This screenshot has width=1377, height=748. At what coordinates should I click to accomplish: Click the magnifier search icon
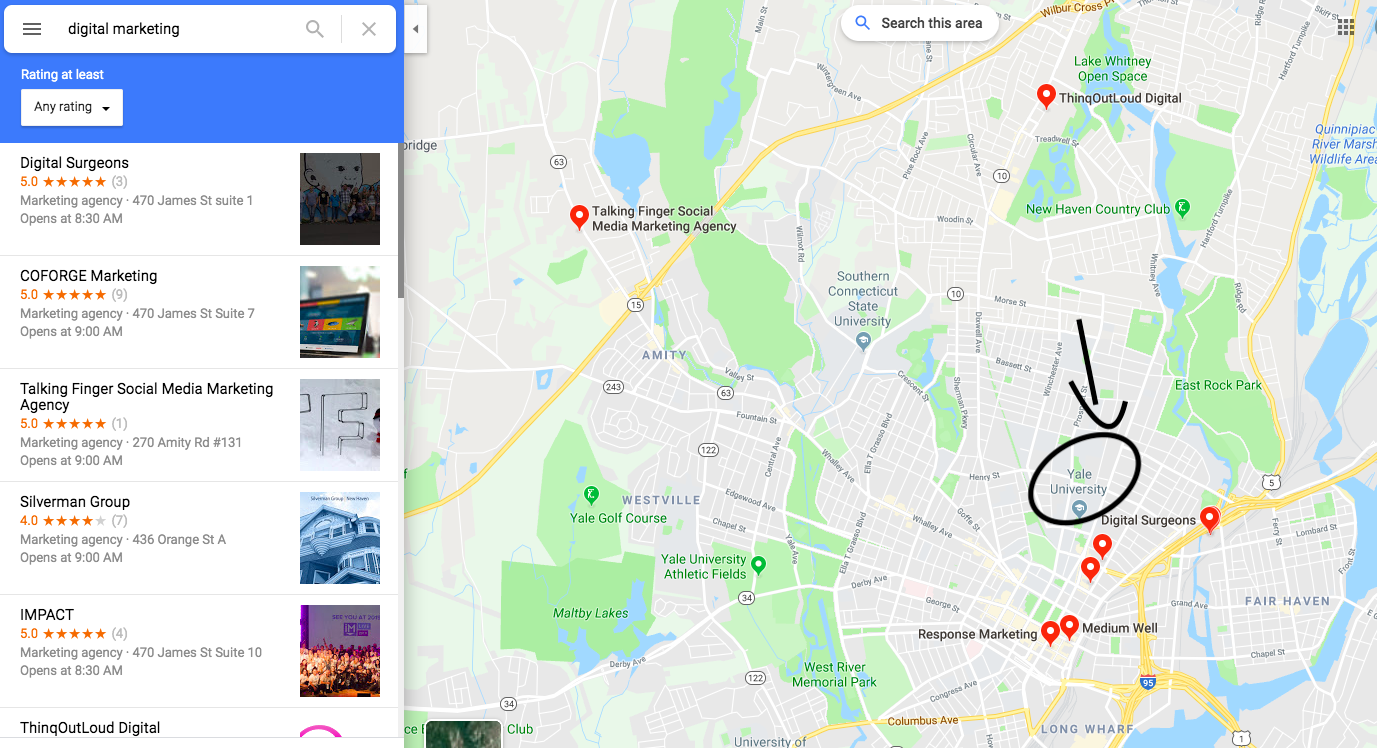[x=315, y=29]
